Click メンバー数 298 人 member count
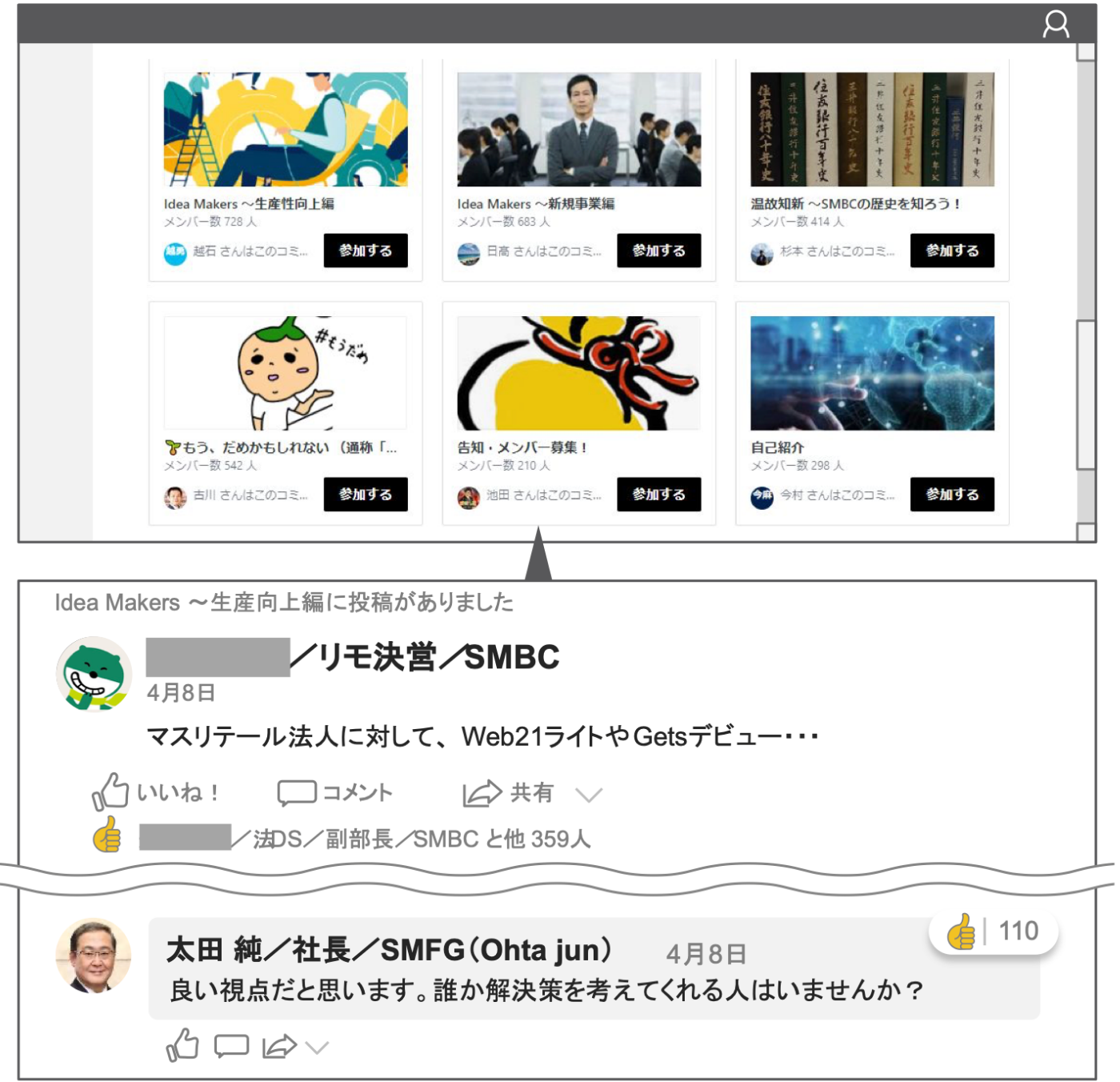The height and width of the screenshot is (1082, 1120). 797,465
